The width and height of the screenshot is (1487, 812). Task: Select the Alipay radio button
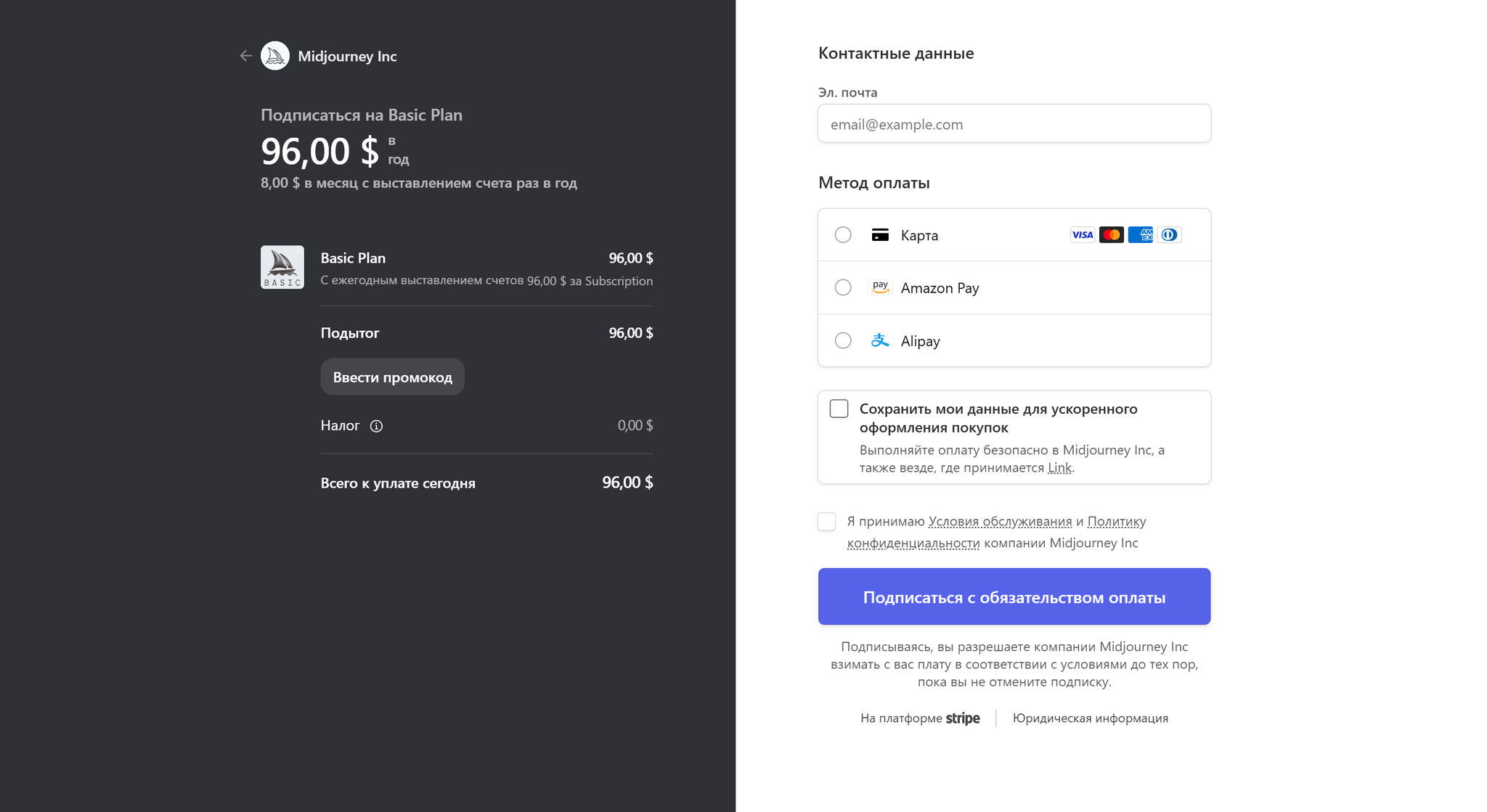843,340
